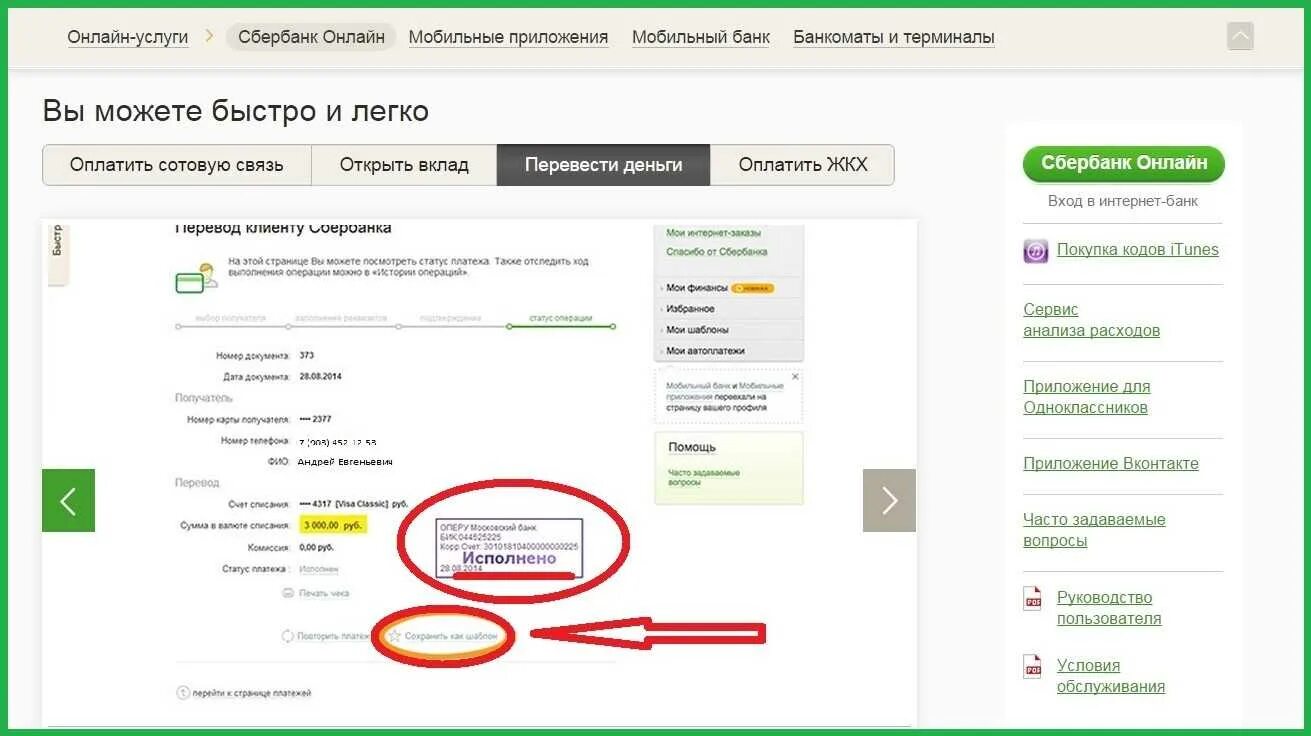Open Приложение для Одноклассников link

click(x=1087, y=397)
